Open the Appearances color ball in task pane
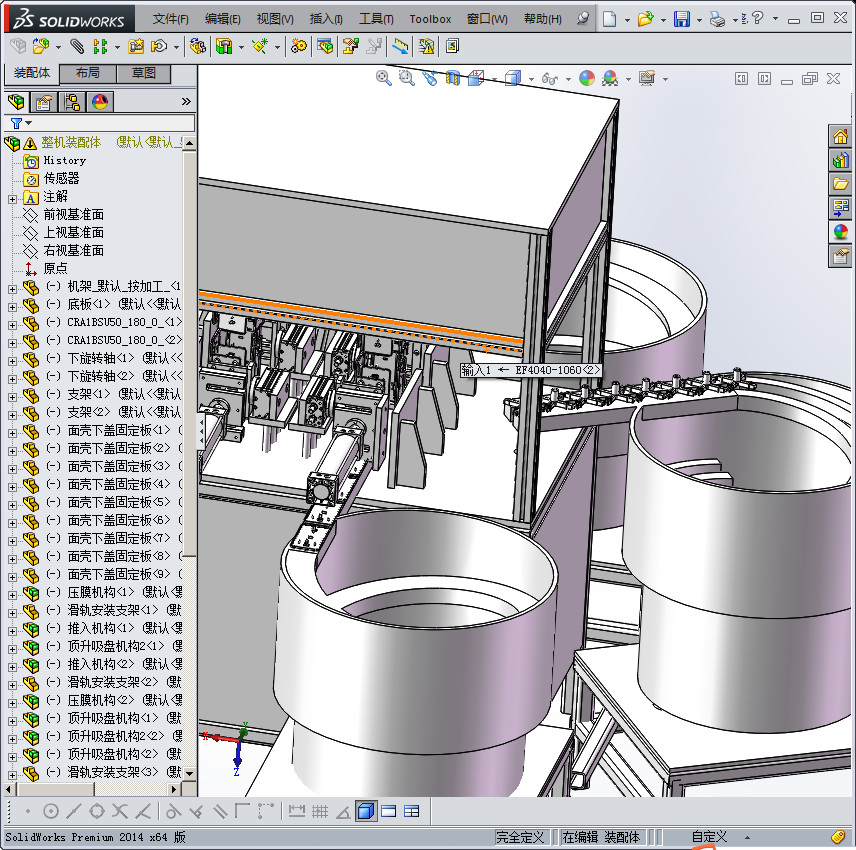This screenshot has height=850, width=856. pyautogui.click(x=840, y=232)
